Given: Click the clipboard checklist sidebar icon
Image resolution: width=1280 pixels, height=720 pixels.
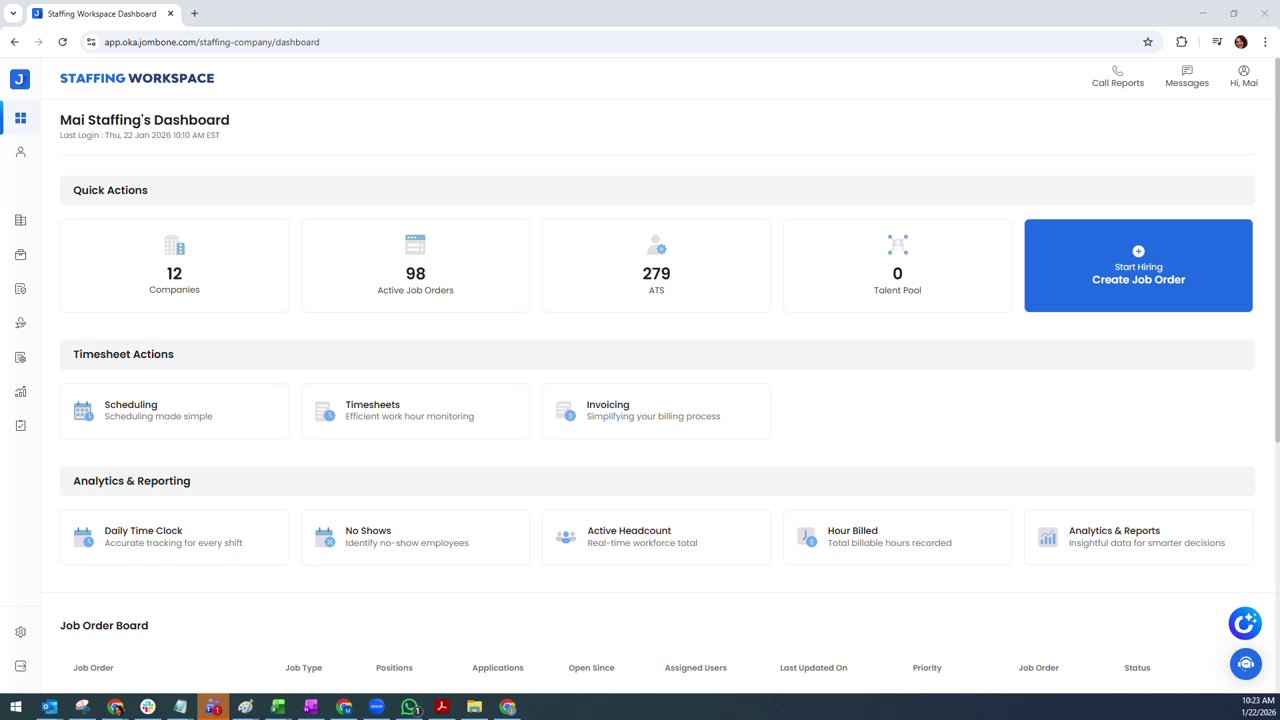Looking at the screenshot, I should tap(20, 425).
